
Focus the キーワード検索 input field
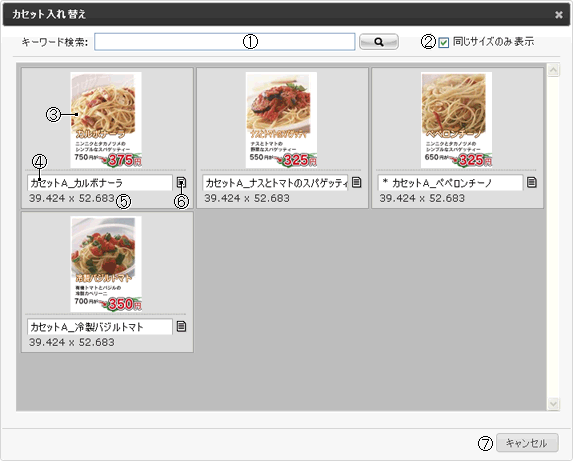tap(224, 42)
